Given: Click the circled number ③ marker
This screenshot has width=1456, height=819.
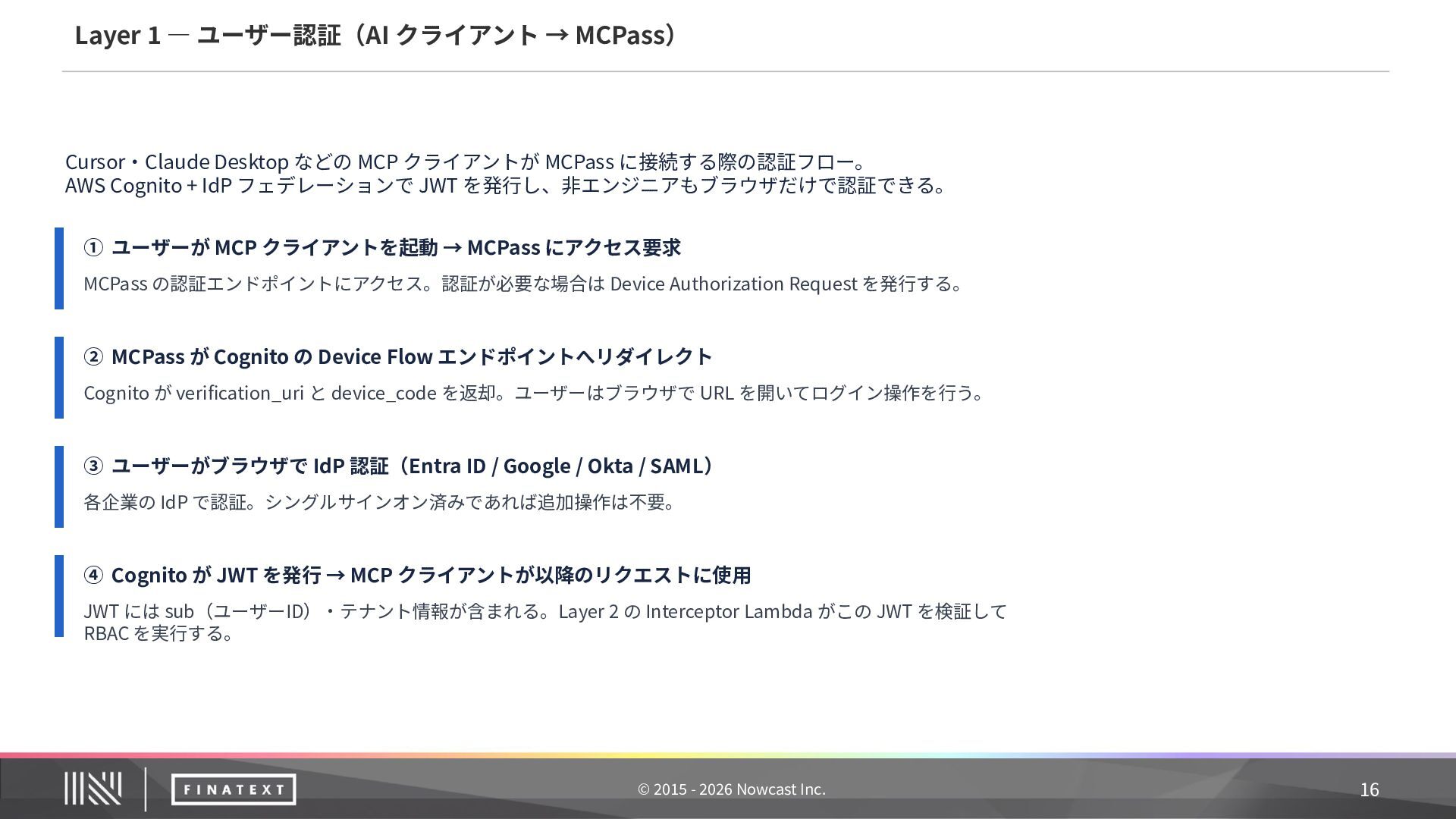Looking at the screenshot, I should (93, 466).
